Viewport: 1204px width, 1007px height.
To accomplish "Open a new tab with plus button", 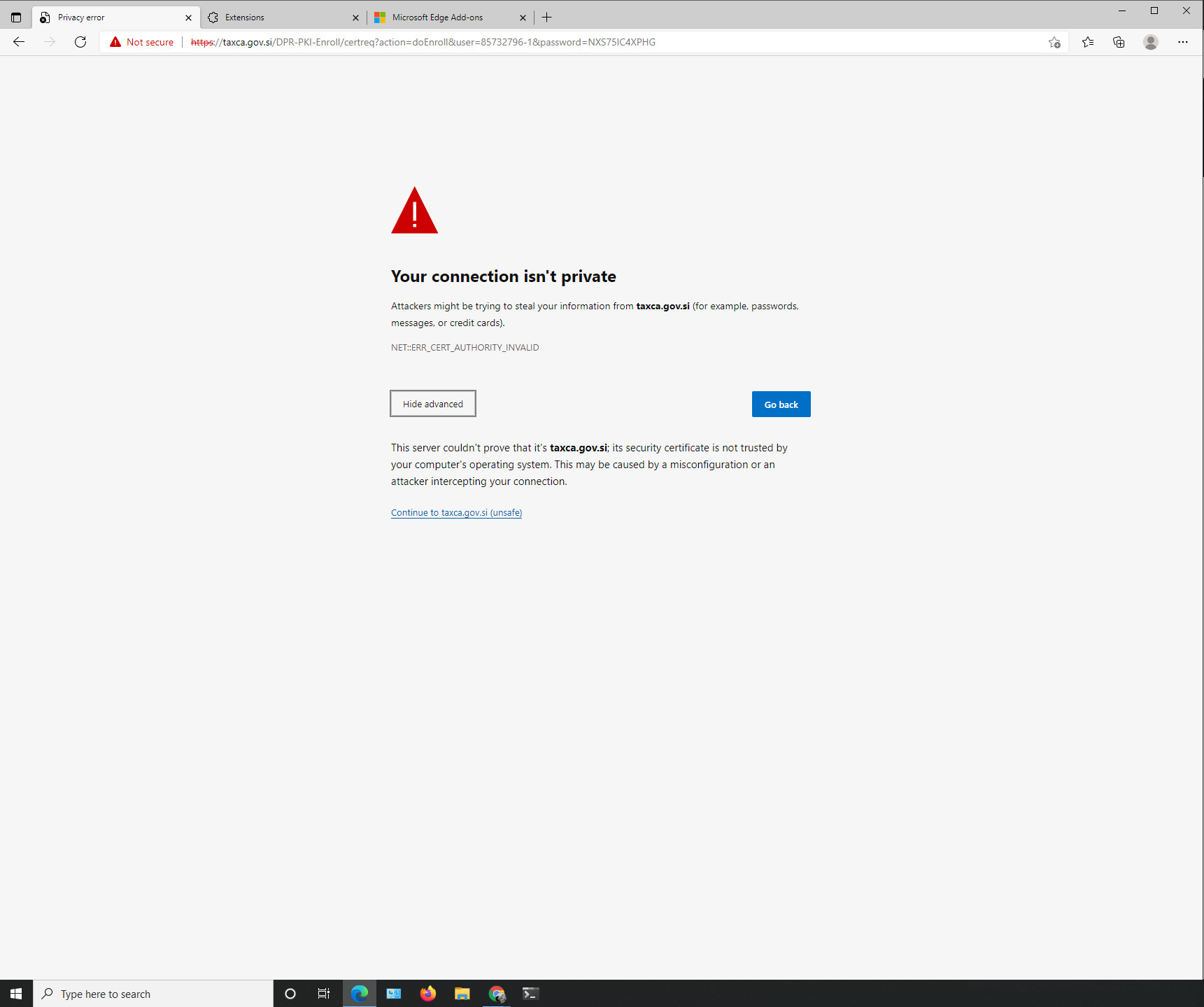I will coord(547,17).
